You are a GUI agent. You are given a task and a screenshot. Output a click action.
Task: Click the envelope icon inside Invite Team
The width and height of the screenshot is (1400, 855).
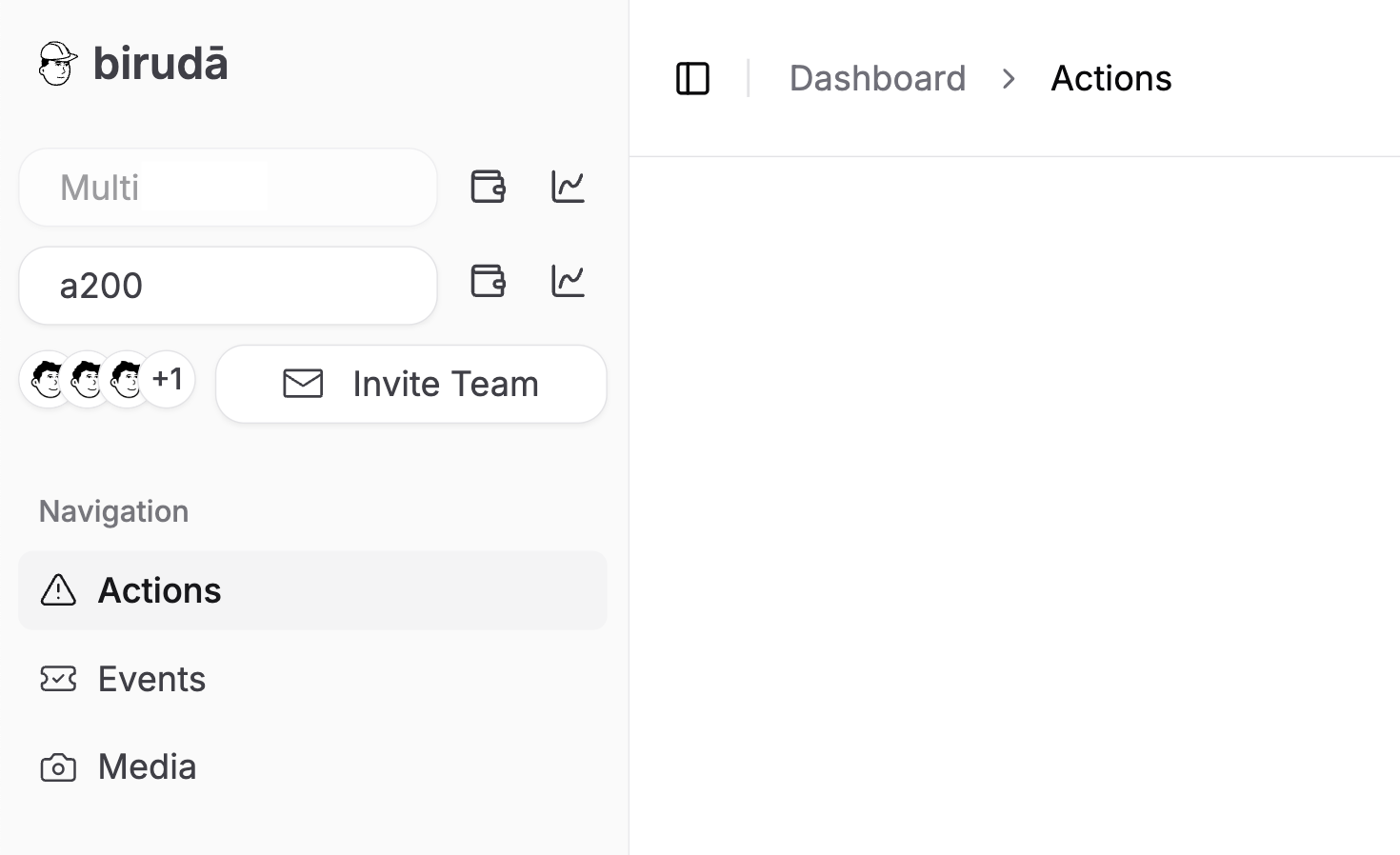(303, 384)
